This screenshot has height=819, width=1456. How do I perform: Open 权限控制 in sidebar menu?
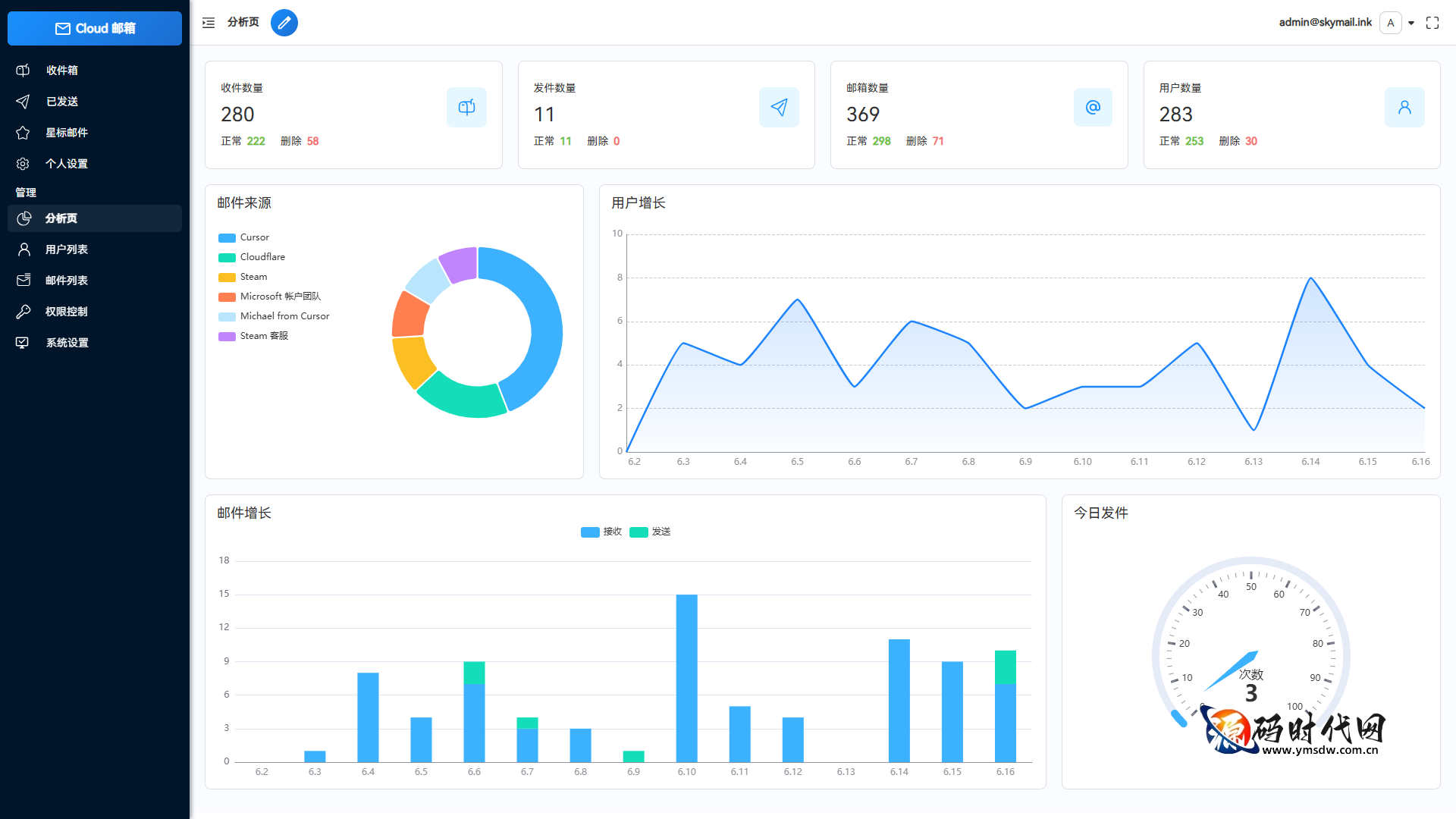coord(67,312)
